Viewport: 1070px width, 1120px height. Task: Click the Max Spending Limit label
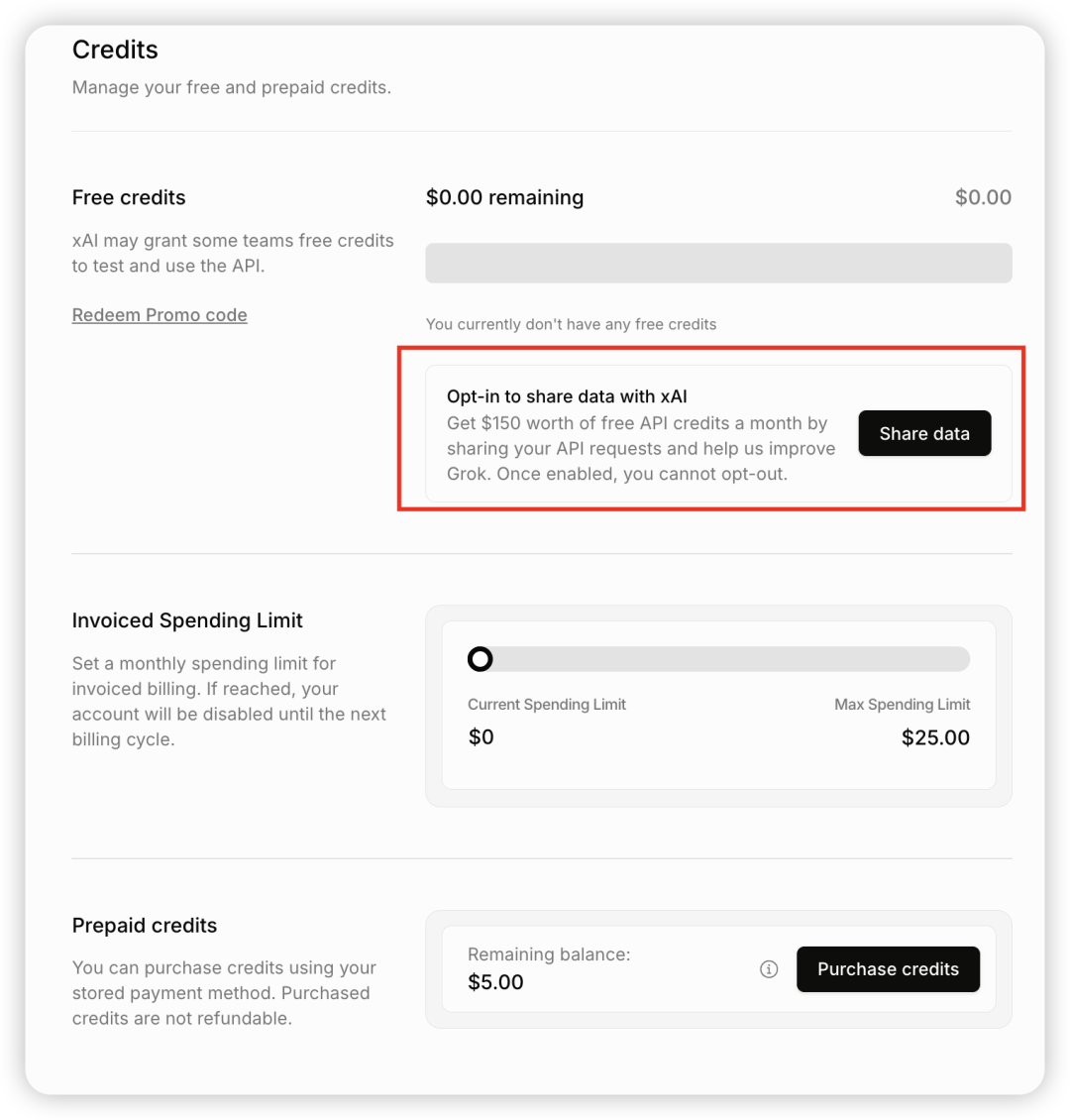point(902,705)
